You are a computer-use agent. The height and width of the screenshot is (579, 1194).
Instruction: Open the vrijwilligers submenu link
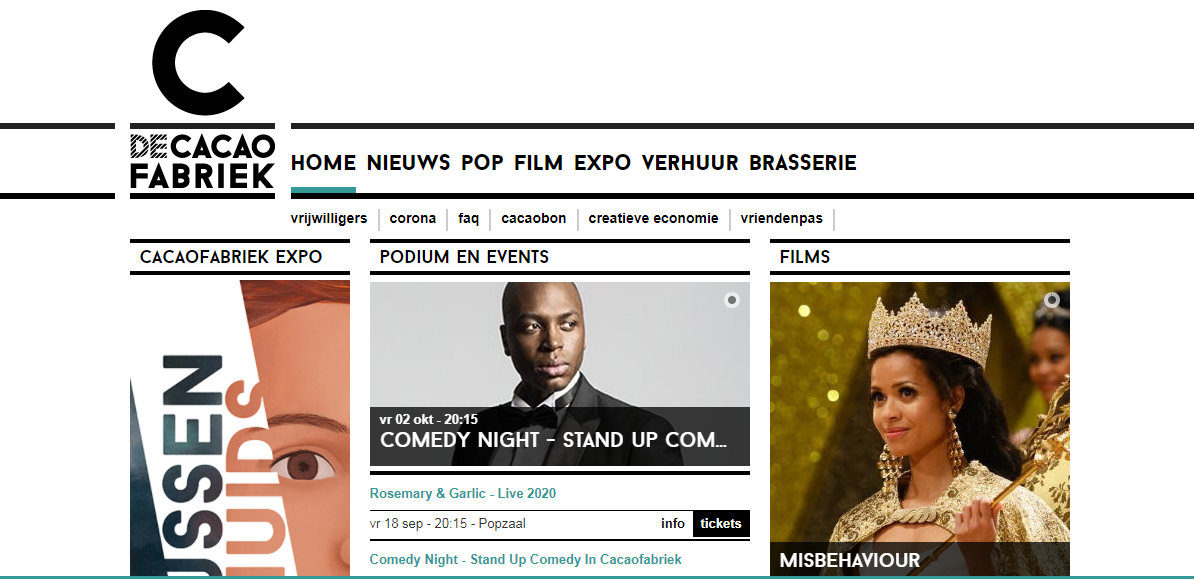(329, 219)
